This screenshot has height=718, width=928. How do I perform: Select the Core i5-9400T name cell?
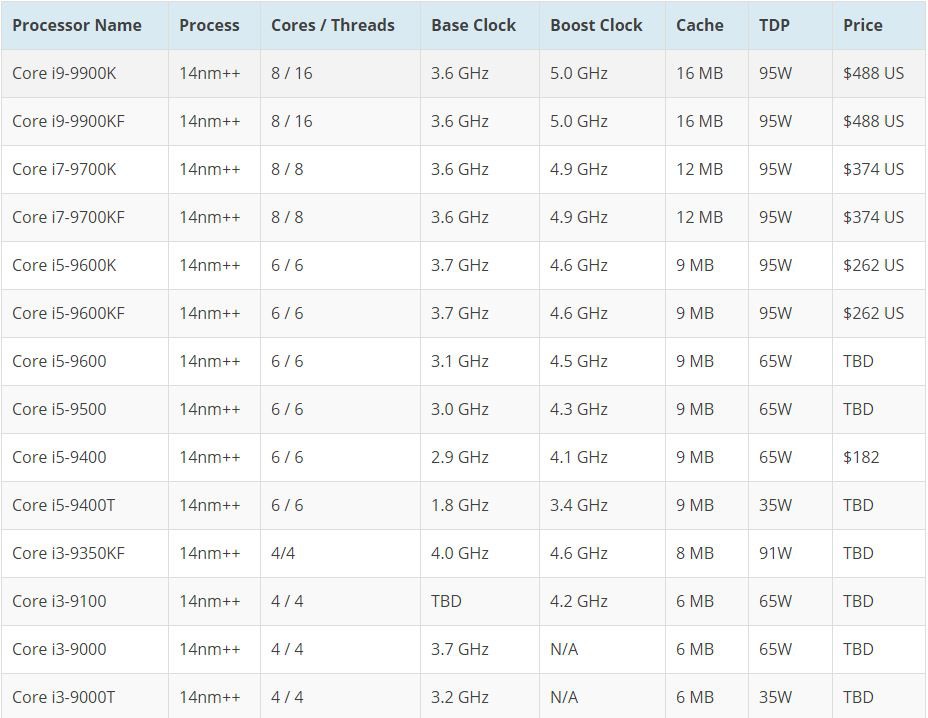pyautogui.click(x=63, y=505)
